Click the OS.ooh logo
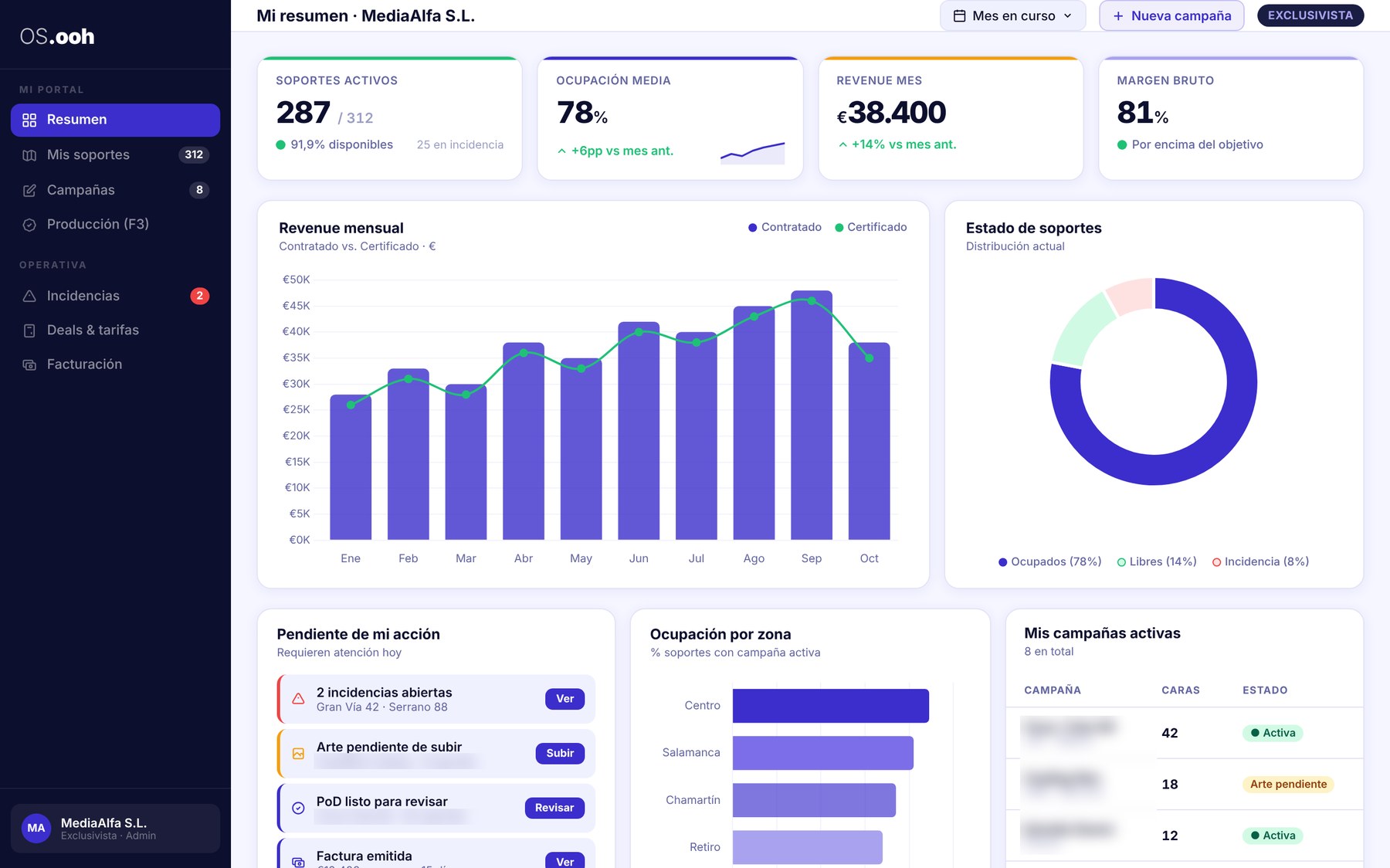Image resolution: width=1390 pixels, height=868 pixels. (57, 36)
